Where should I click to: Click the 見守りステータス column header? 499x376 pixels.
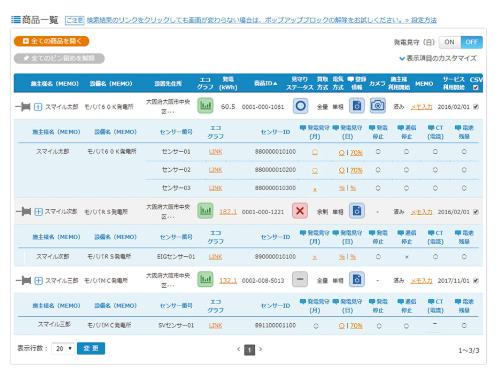[x=300, y=83]
